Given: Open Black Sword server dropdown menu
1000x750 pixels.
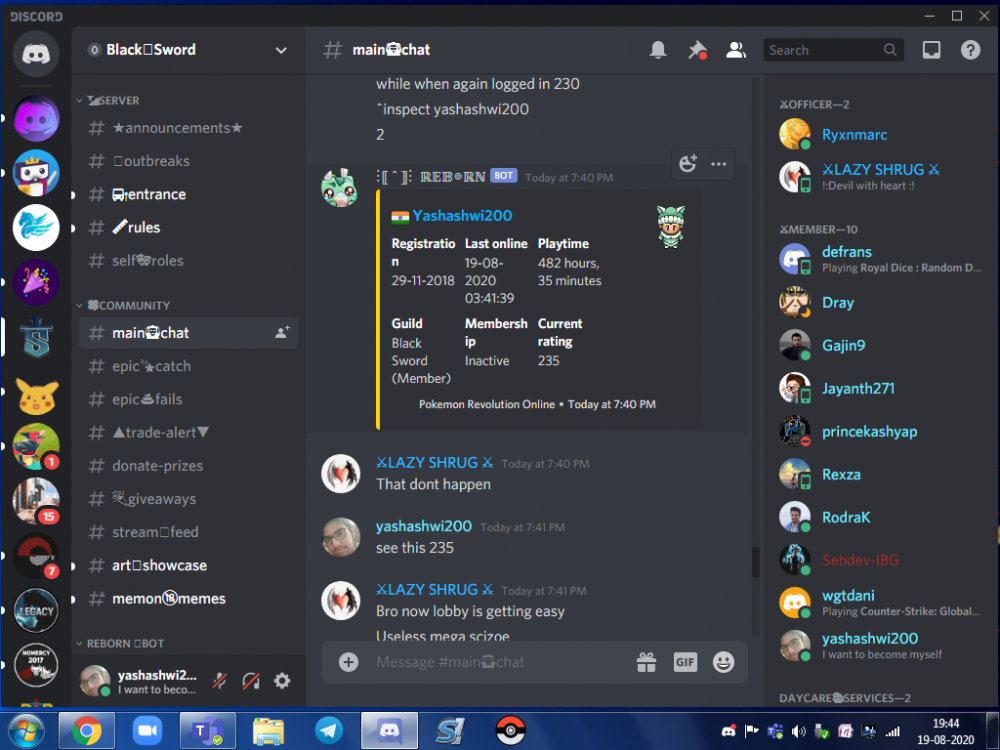Looking at the screenshot, I should point(281,50).
